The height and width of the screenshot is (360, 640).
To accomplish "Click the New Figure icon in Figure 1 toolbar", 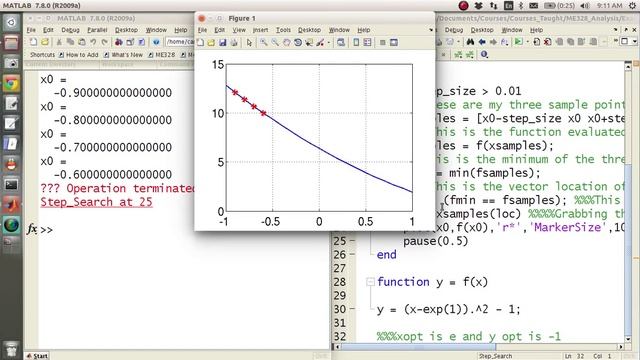I will (x=200, y=42).
